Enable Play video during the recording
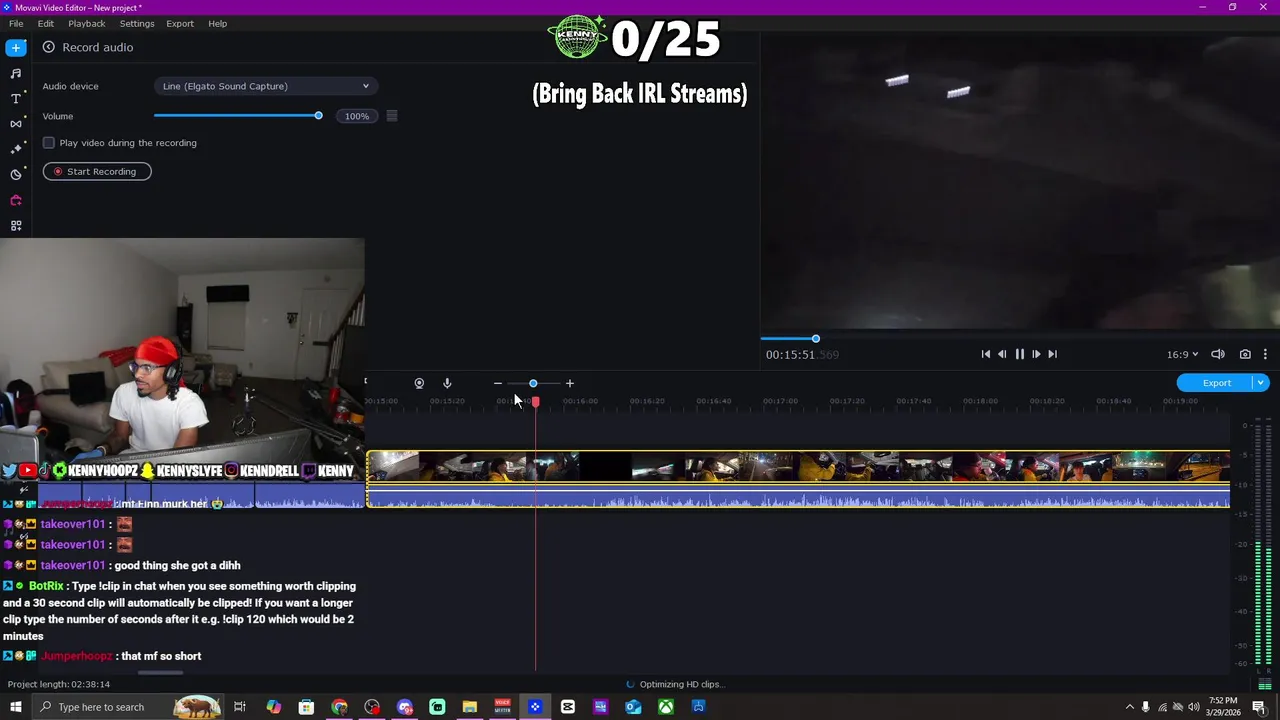The width and height of the screenshot is (1280, 720). pyautogui.click(x=49, y=143)
